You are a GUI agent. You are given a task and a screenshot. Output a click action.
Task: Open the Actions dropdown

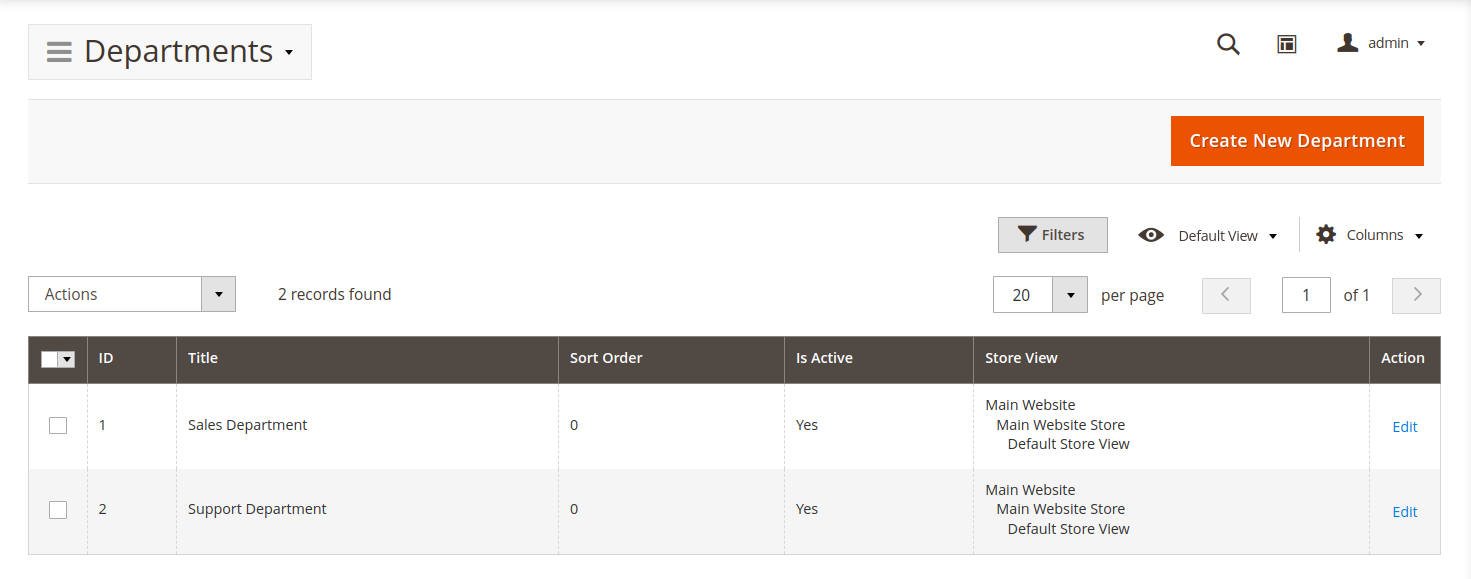pos(132,294)
